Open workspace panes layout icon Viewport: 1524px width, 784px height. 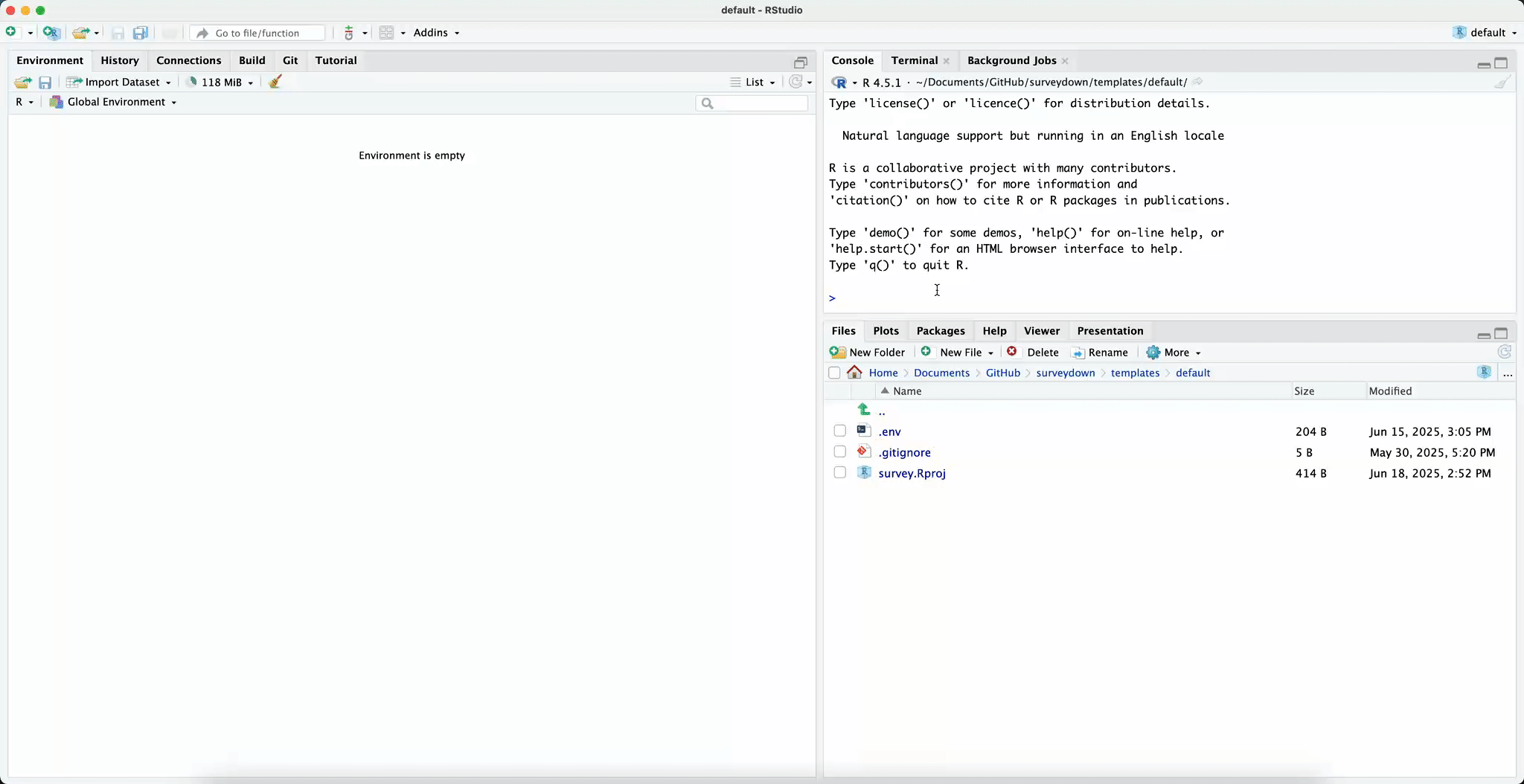pyautogui.click(x=387, y=33)
